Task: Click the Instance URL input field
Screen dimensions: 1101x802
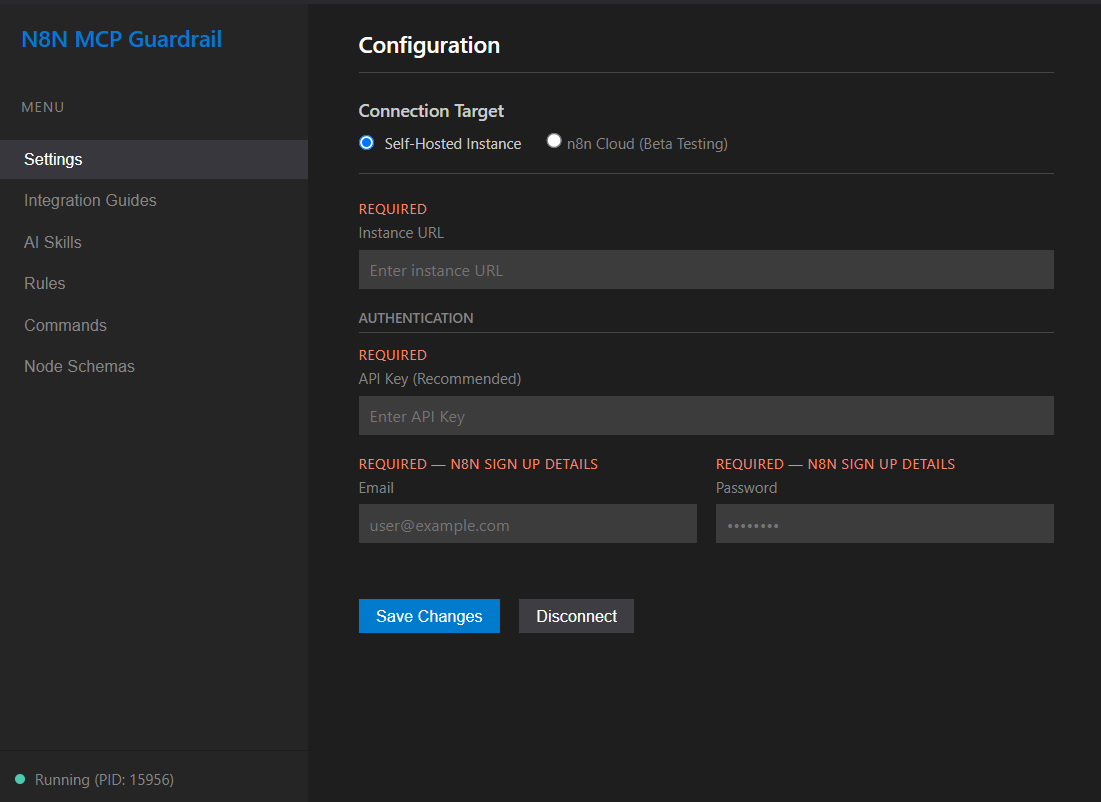Action: pyautogui.click(x=705, y=269)
